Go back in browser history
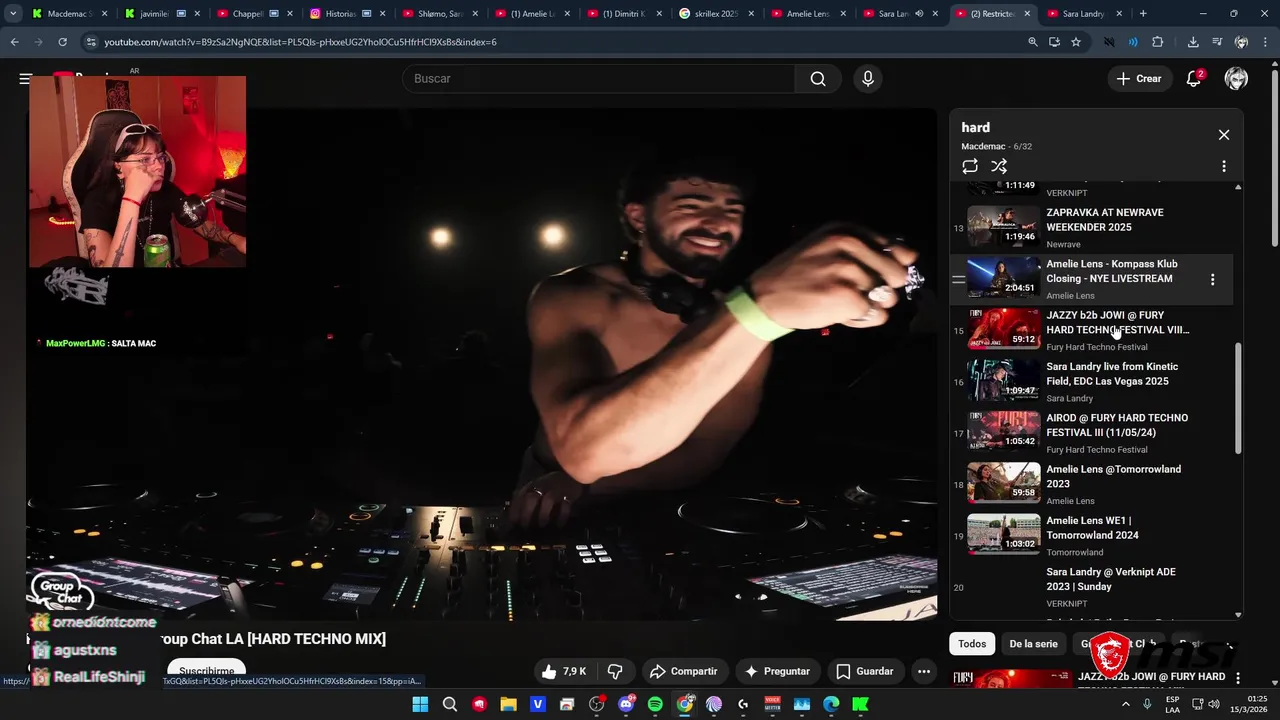This screenshot has height=720, width=1280. (14, 42)
